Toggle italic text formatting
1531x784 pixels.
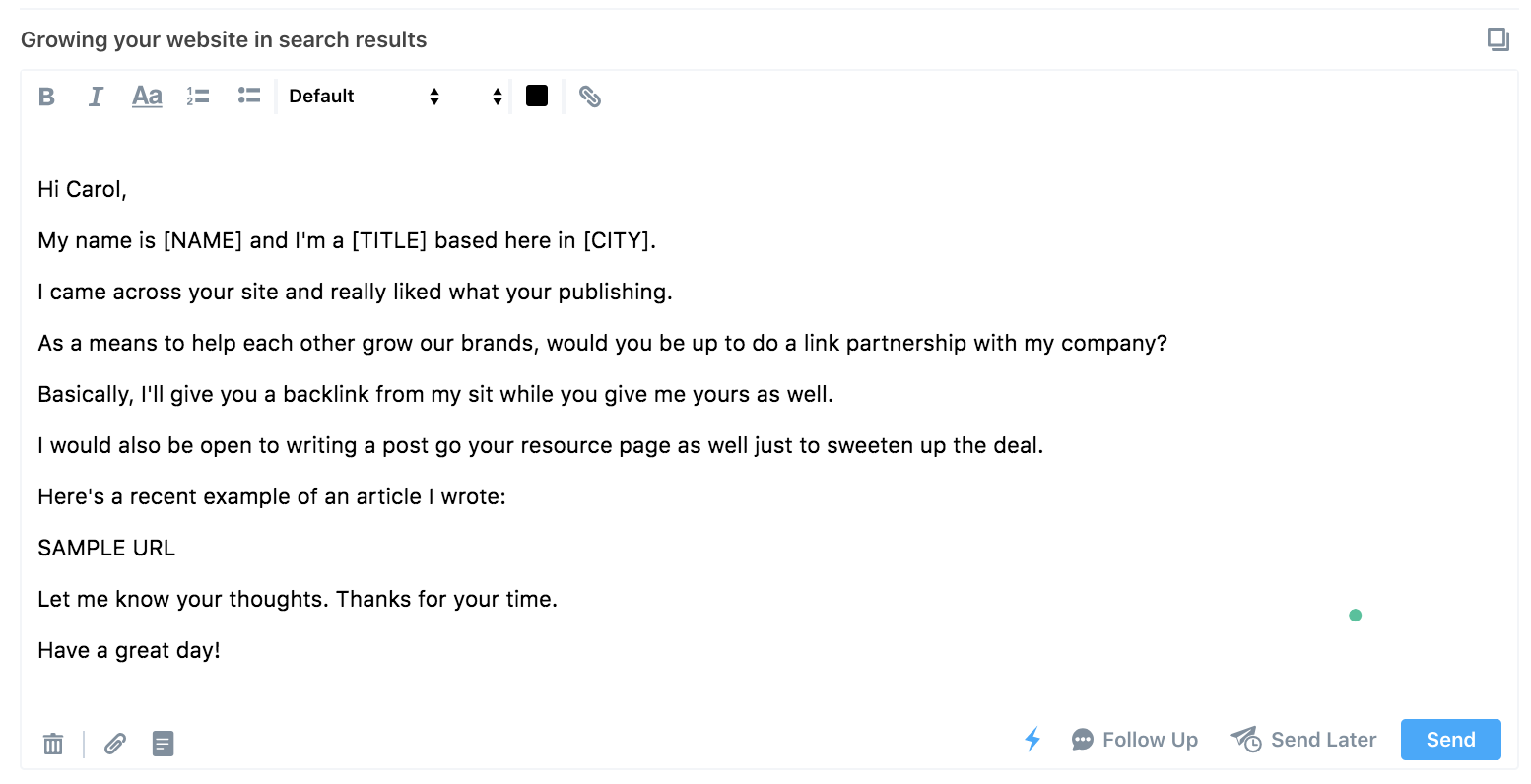click(96, 97)
